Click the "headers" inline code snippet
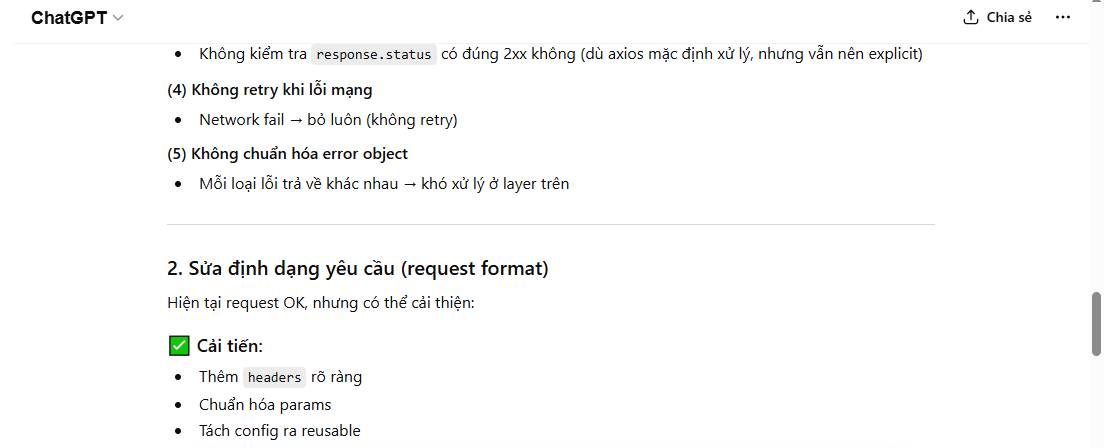Image resolution: width=1104 pixels, height=448 pixels. (x=274, y=377)
